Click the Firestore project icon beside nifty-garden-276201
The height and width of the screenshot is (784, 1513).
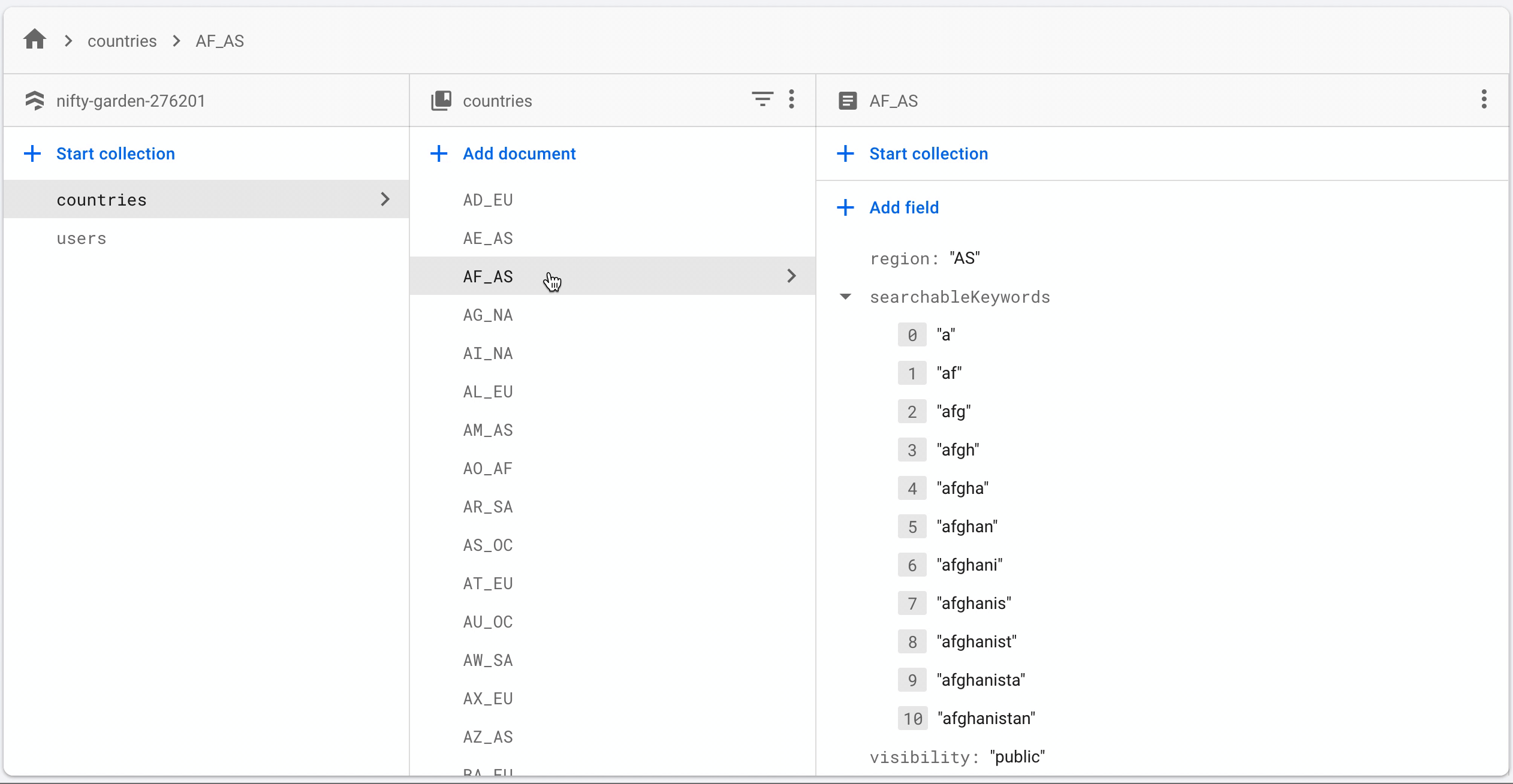[x=35, y=101]
